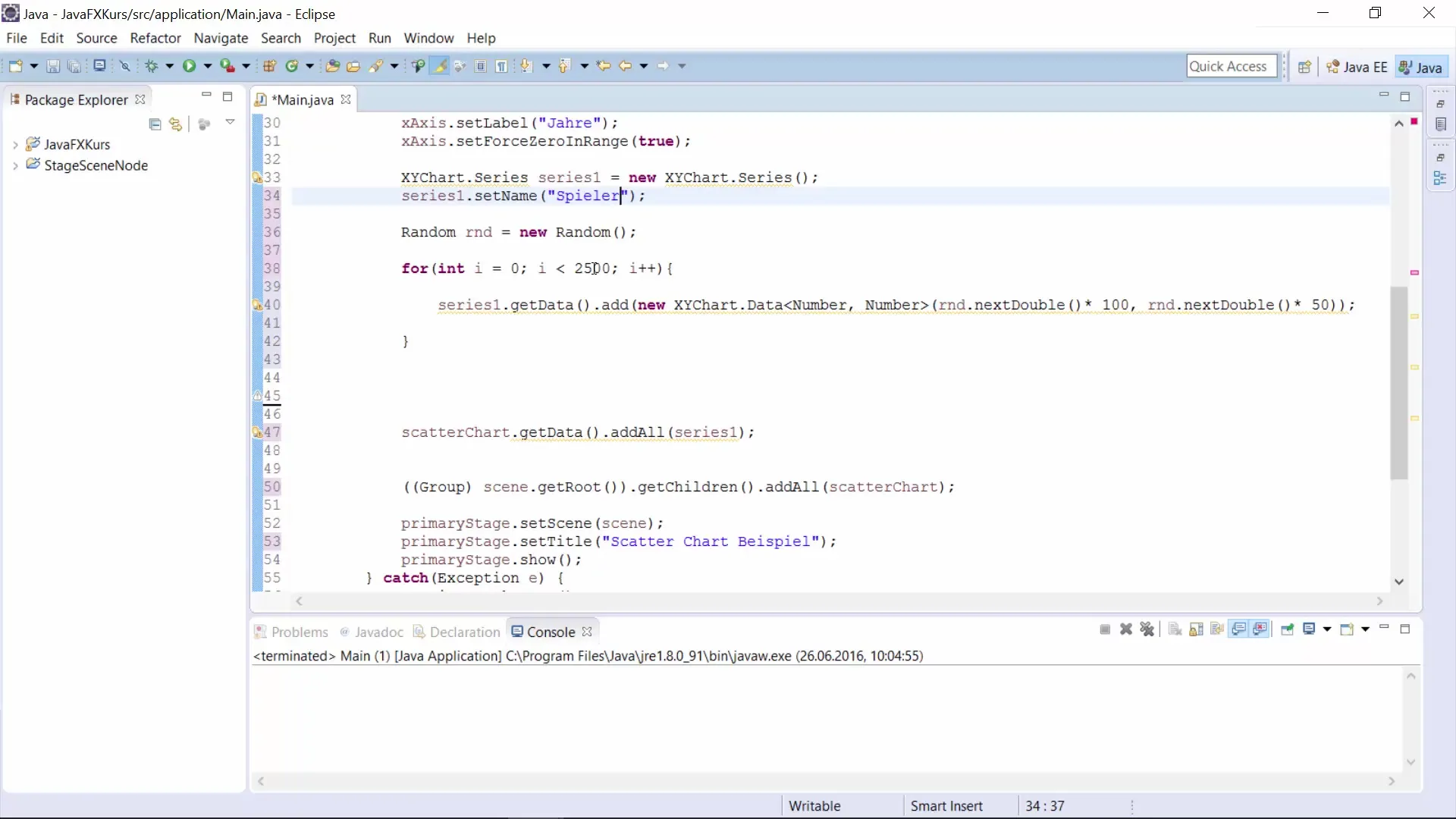The width and height of the screenshot is (1456, 819).
Task: Open the New wizard dropdown arrow
Action: 34,66
